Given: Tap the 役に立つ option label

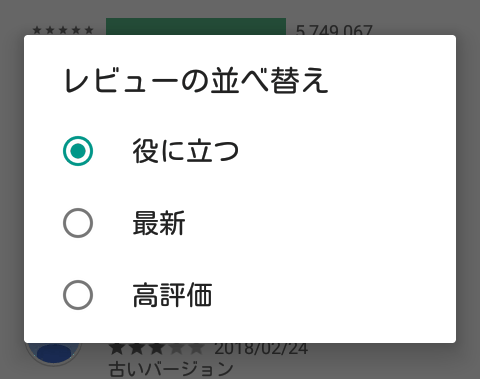Looking at the screenshot, I should [x=186, y=151].
